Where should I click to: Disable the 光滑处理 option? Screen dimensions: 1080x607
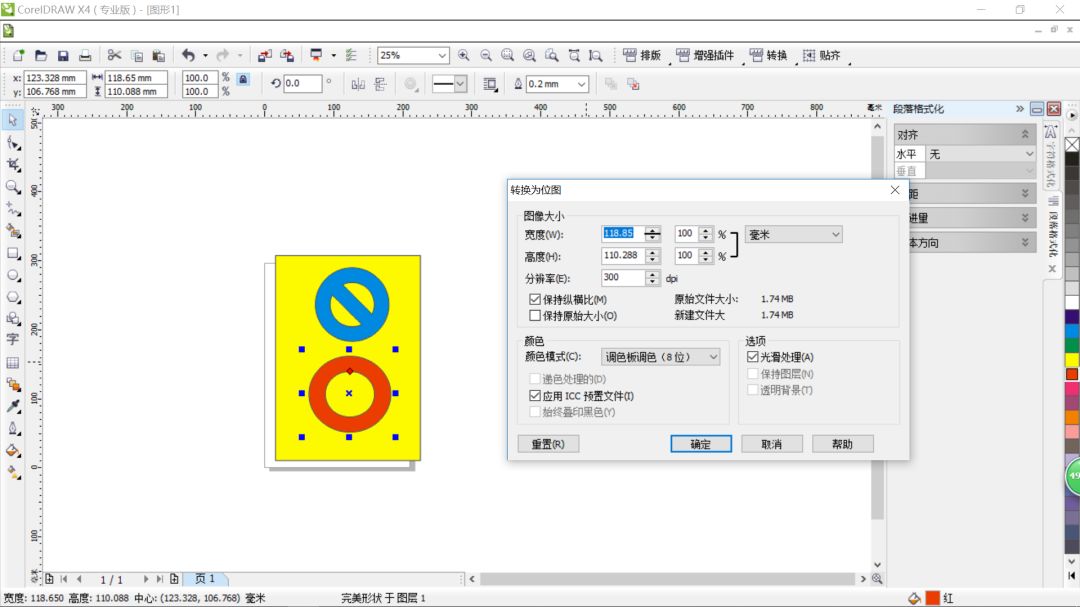[x=752, y=355]
